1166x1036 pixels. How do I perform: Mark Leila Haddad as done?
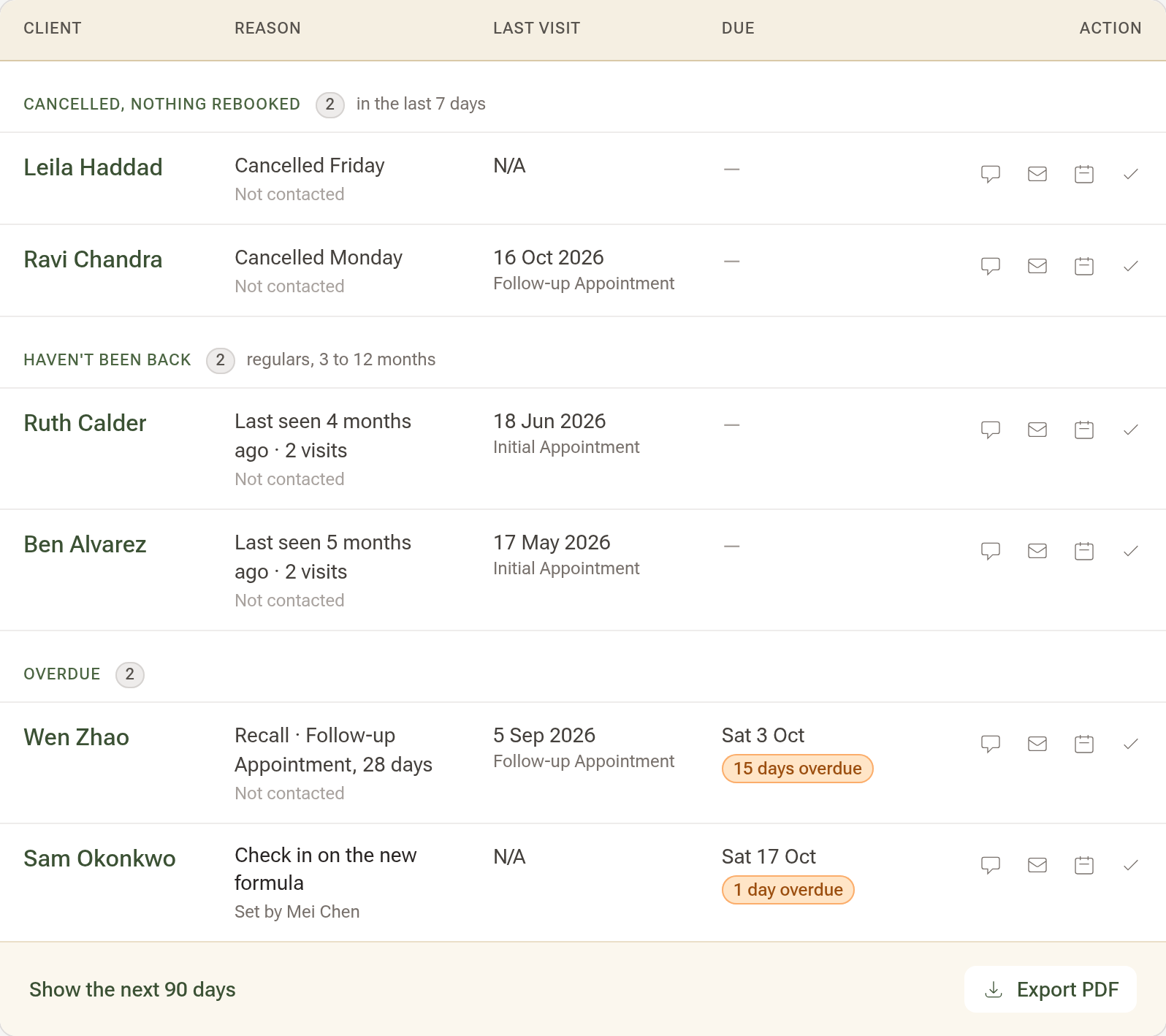tap(1130, 174)
